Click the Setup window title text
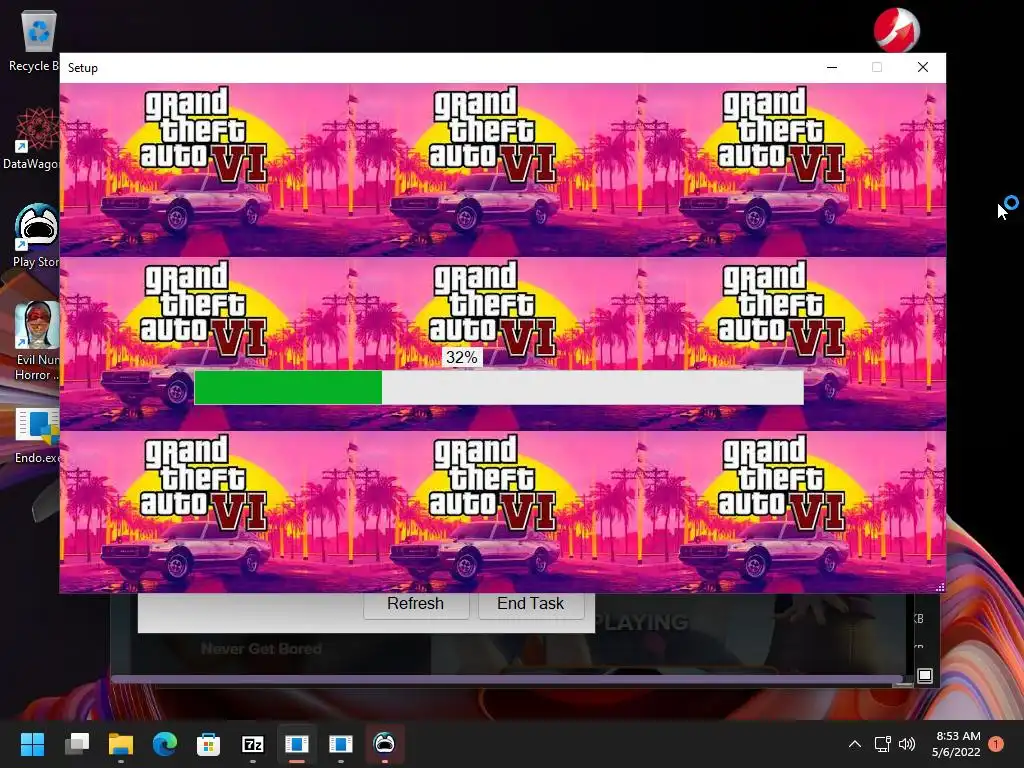Image resolution: width=1024 pixels, height=768 pixels. [x=83, y=68]
